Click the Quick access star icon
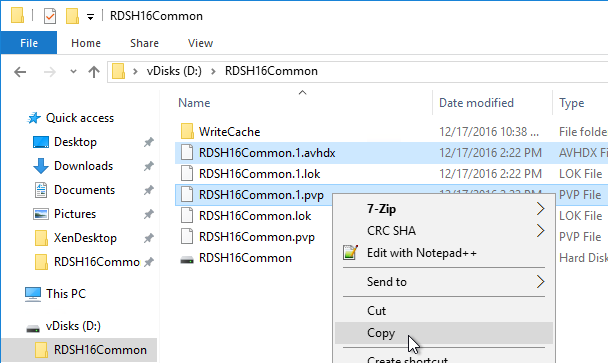 [x=34, y=118]
